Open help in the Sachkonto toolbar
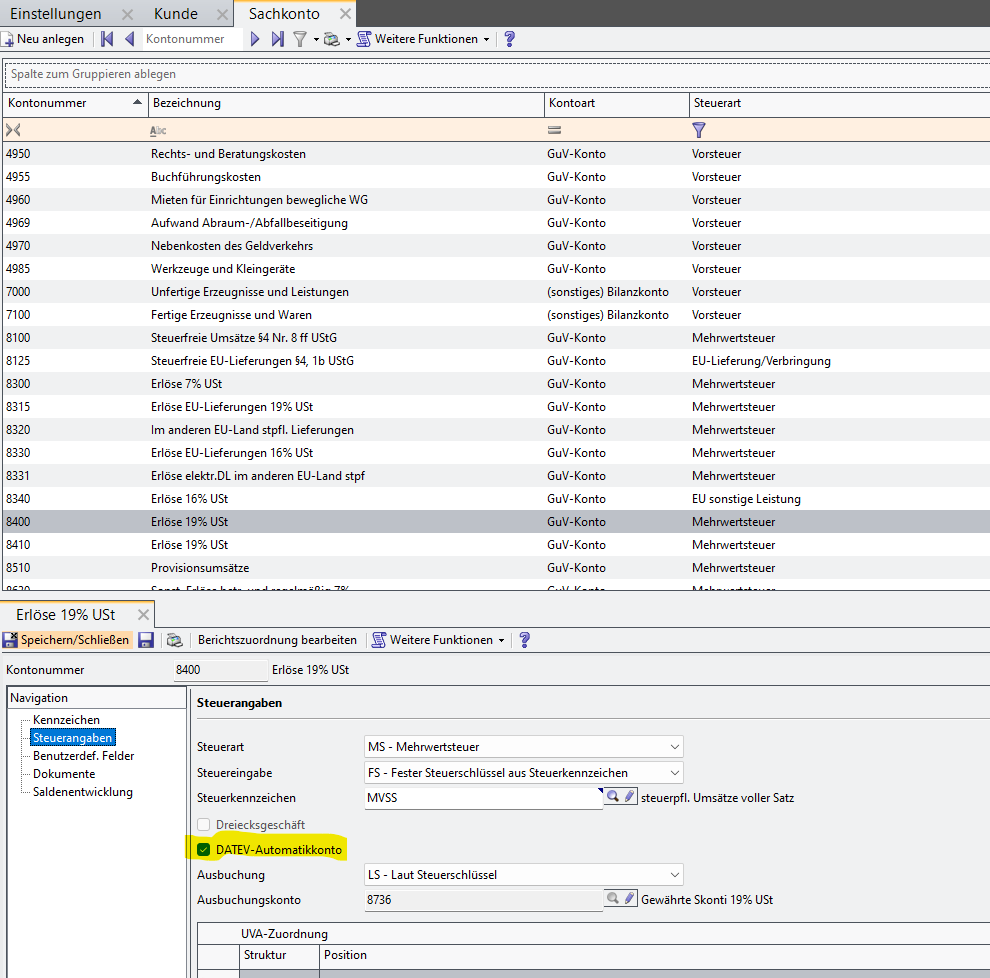 [509, 39]
